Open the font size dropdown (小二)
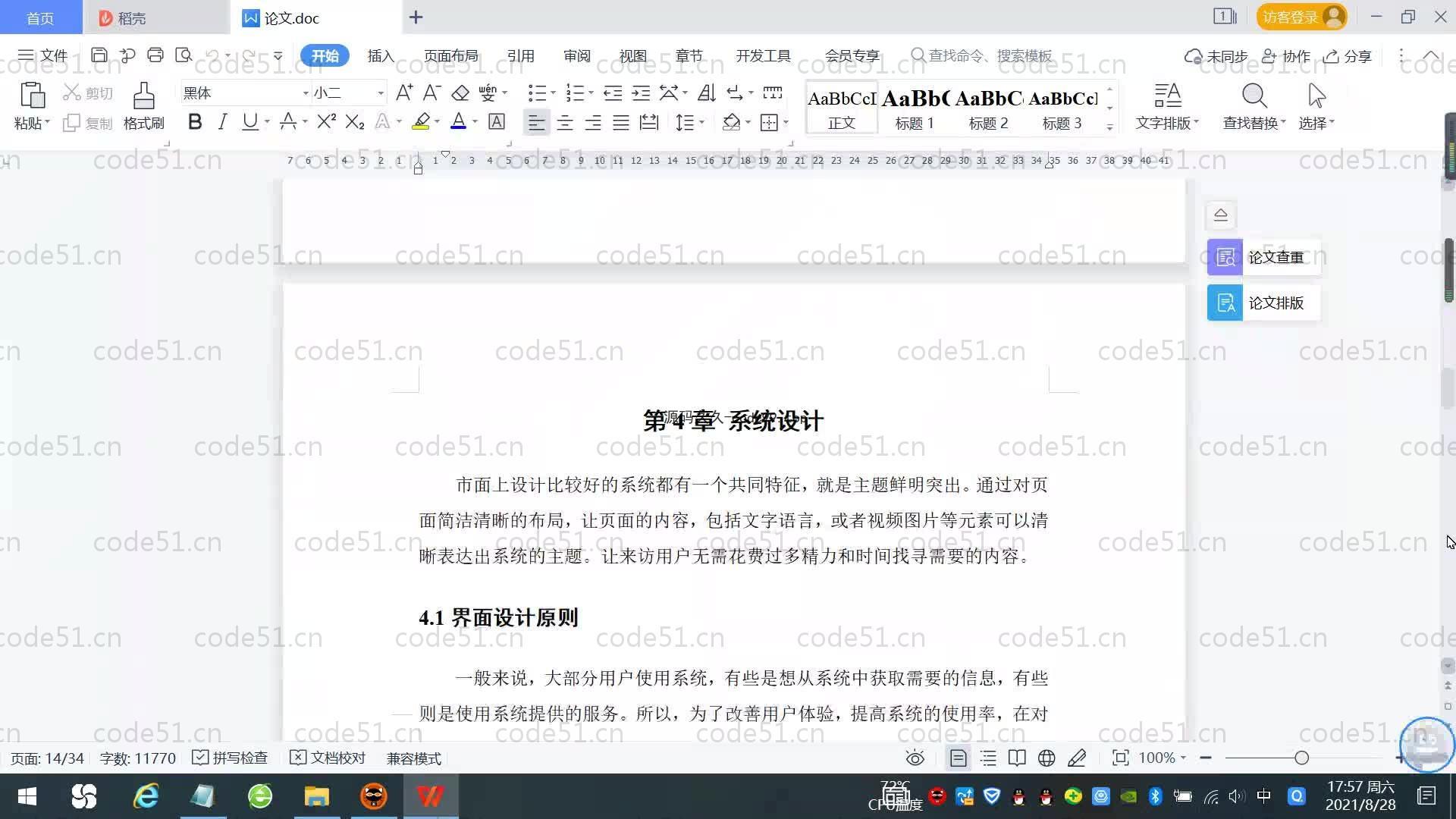 click(381, 93)
